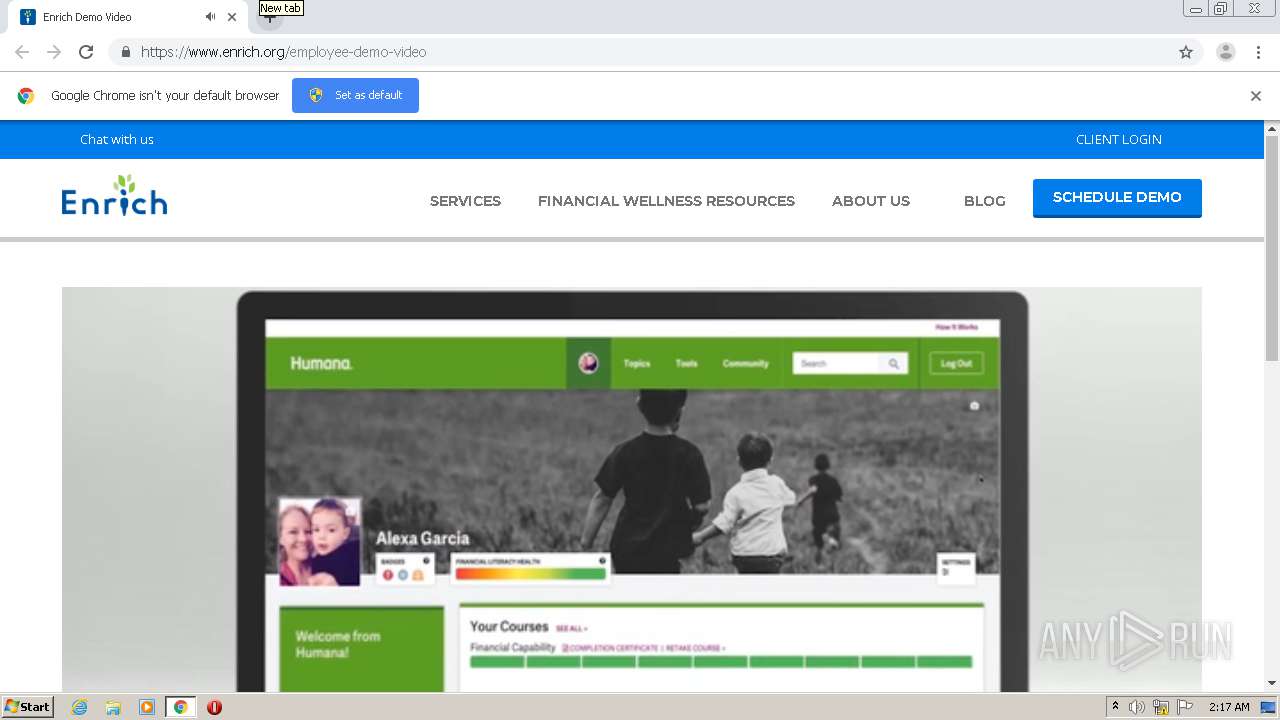Bookmark this page with star icon
This screenshot has width=1280, height=720.
click(x=1186, y=52)
